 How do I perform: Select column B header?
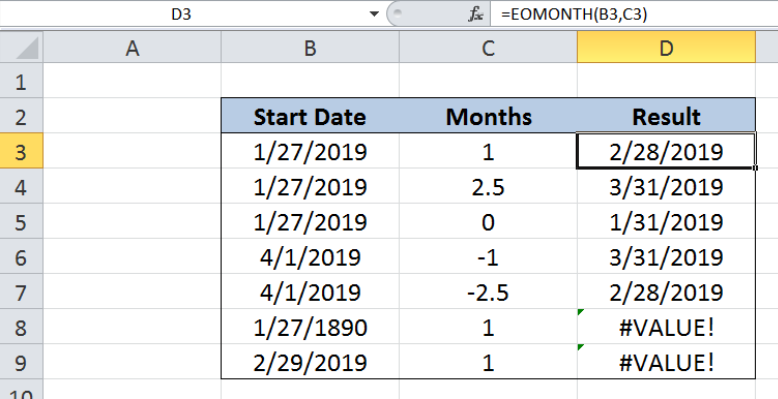tap(310, 49)
